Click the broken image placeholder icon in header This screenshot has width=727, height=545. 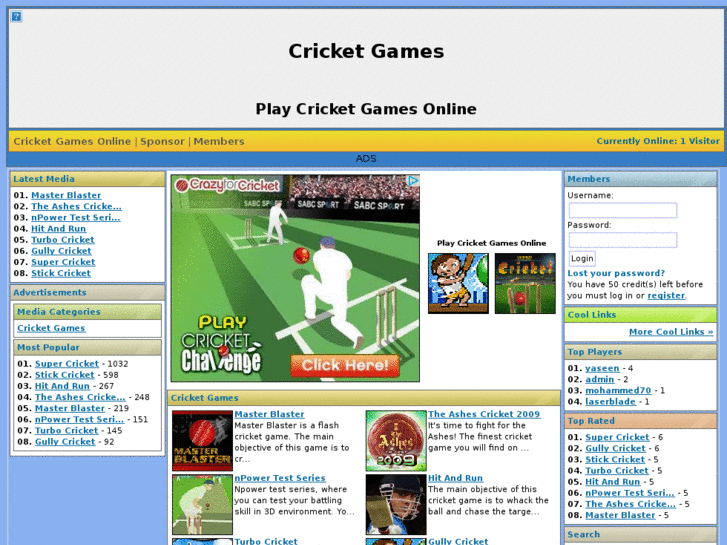(x=16, y=17)
